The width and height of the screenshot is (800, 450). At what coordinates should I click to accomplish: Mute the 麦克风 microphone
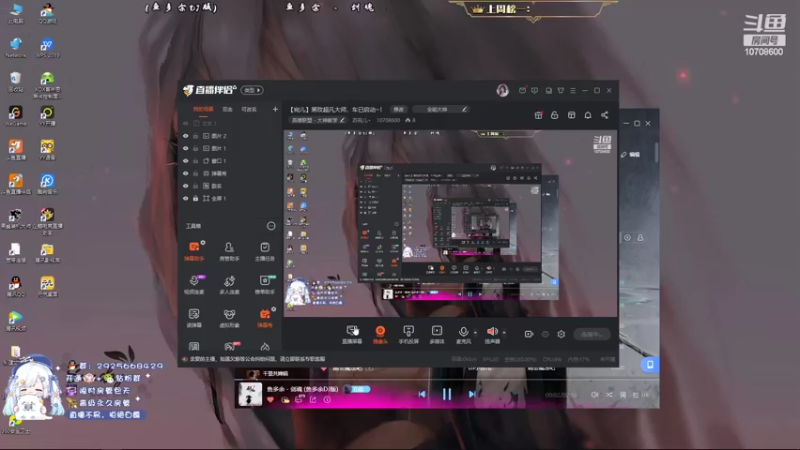(x=463, y=334)
